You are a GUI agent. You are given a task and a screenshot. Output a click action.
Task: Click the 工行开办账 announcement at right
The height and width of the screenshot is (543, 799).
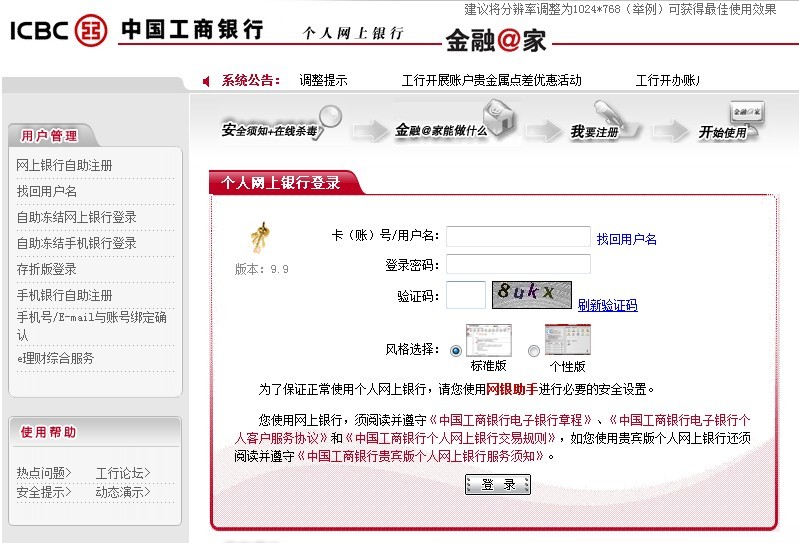(668, 80)
